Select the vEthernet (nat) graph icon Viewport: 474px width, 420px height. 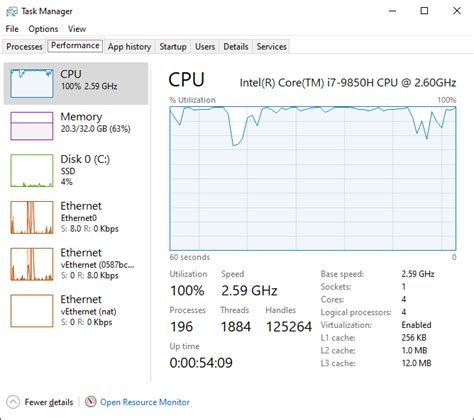(32, 311)
